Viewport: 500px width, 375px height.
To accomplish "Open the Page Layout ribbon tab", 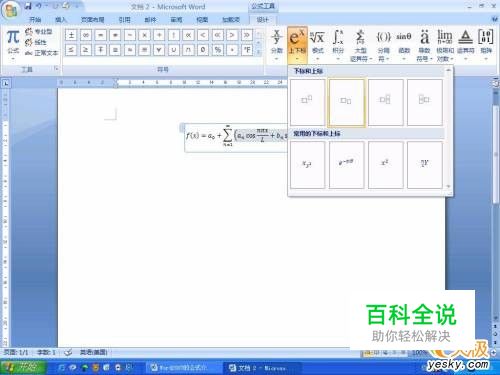I will click(x=92, y=20).
